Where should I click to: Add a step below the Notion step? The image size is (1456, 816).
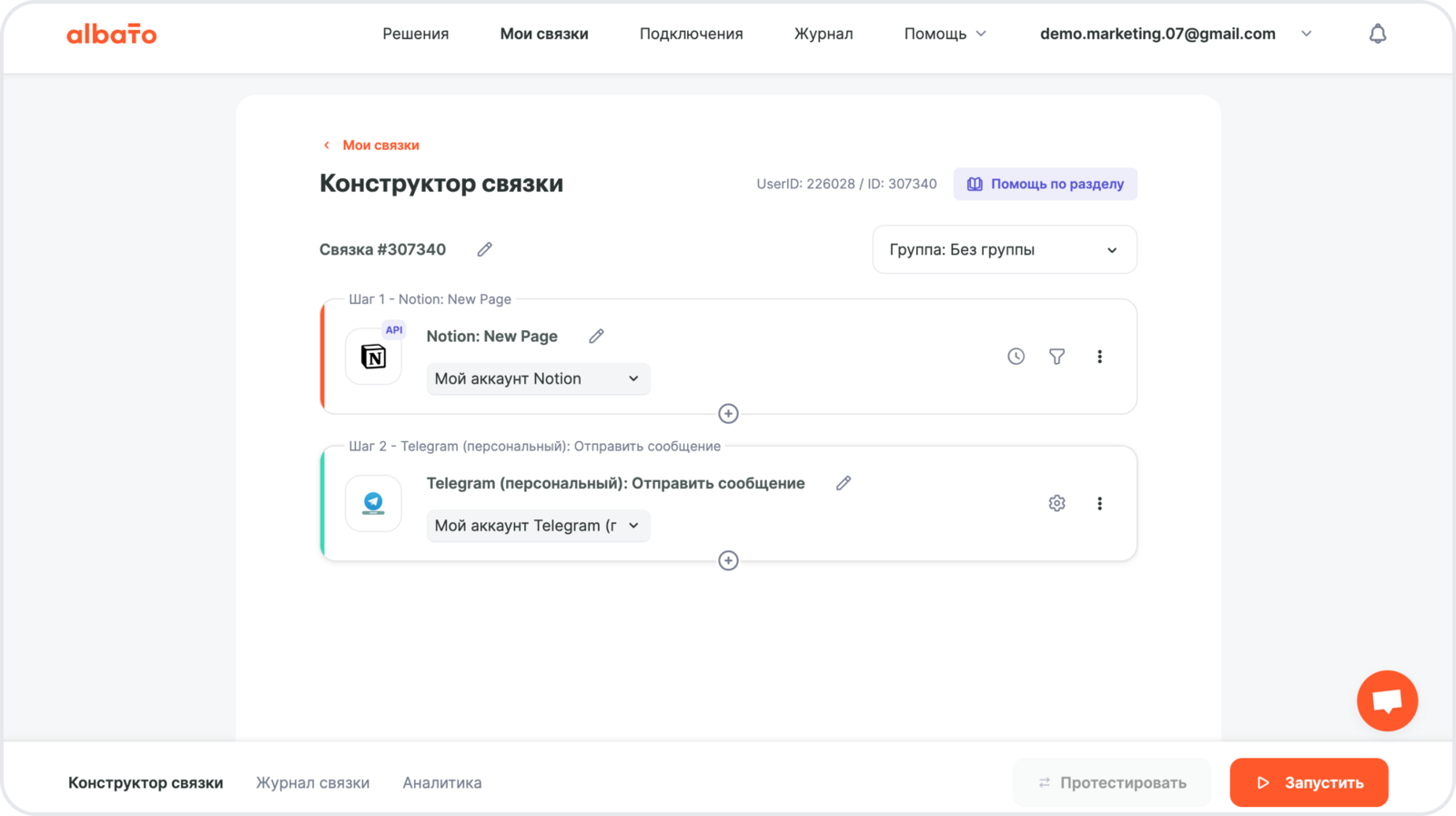click(x=728, y=414)
